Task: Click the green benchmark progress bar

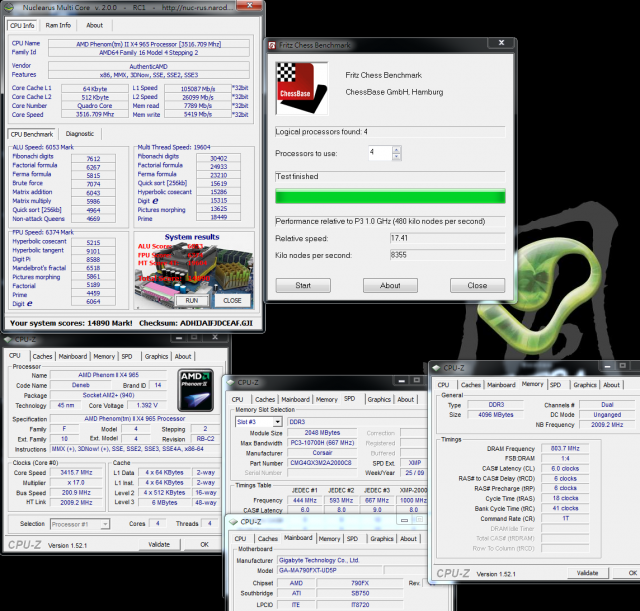Action: click(x=390, y=196)
